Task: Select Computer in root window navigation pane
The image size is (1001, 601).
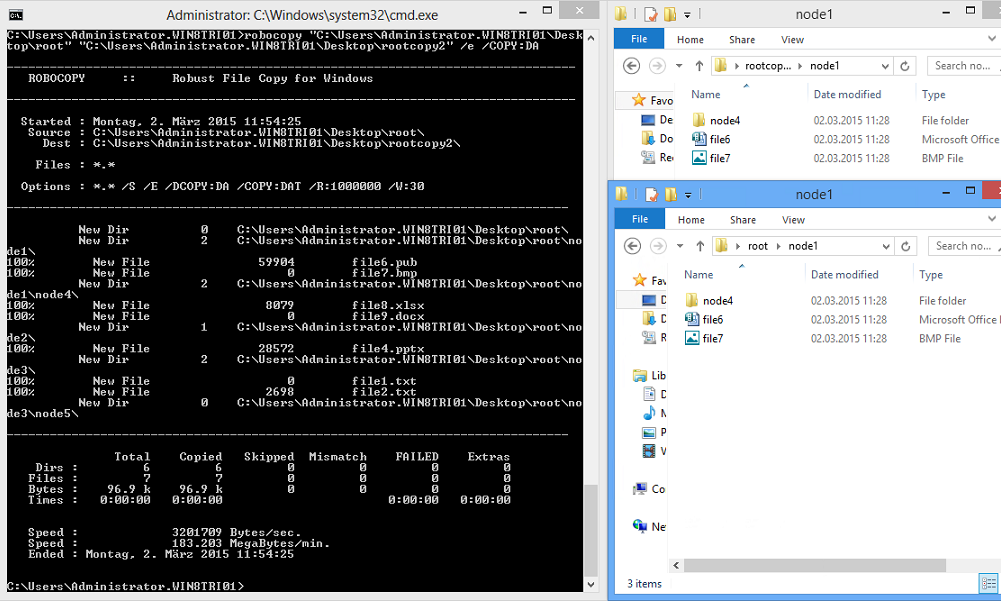Action: (649, 489)
